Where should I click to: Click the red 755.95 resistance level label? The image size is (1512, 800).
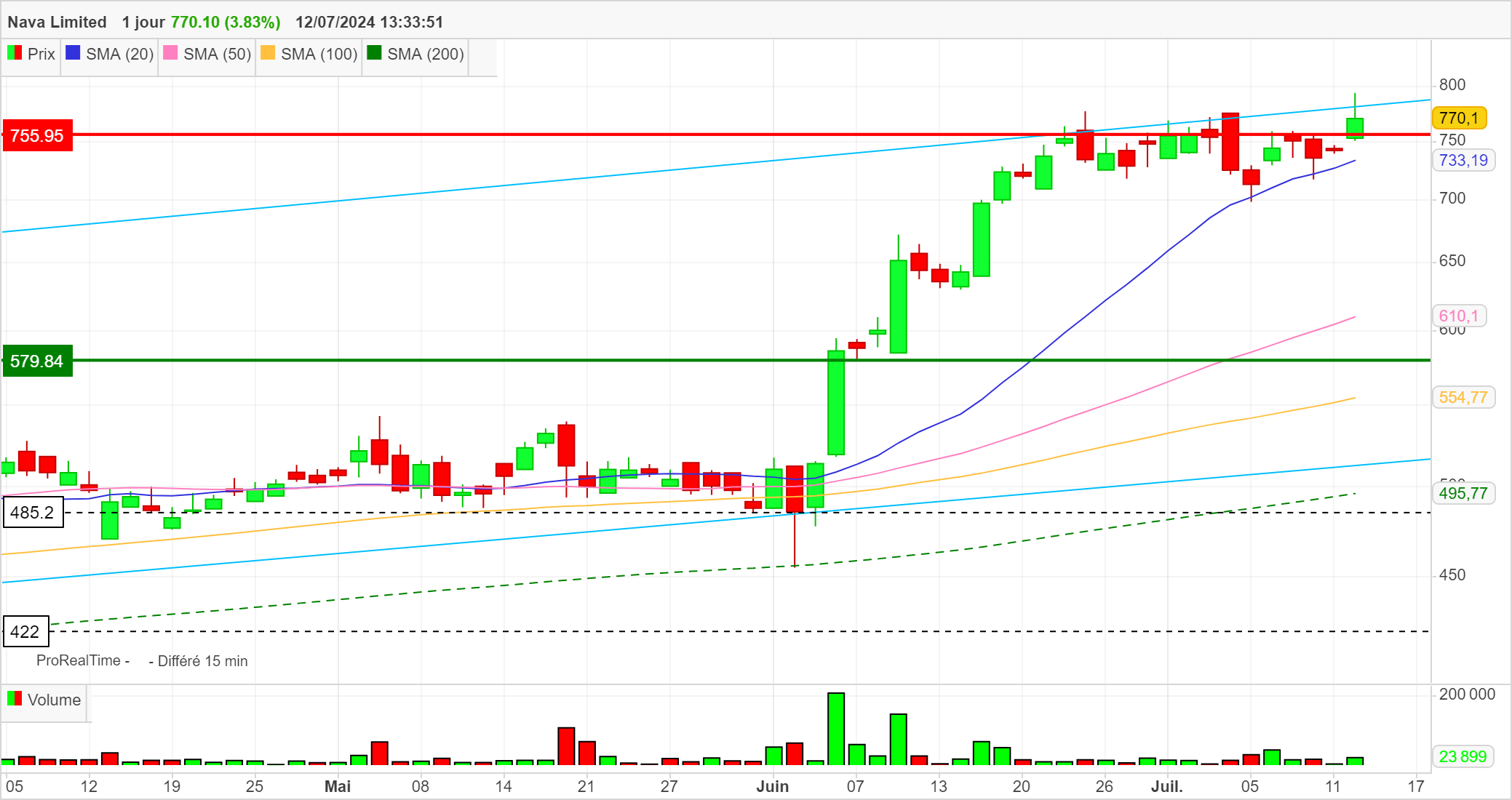point(38,135)
